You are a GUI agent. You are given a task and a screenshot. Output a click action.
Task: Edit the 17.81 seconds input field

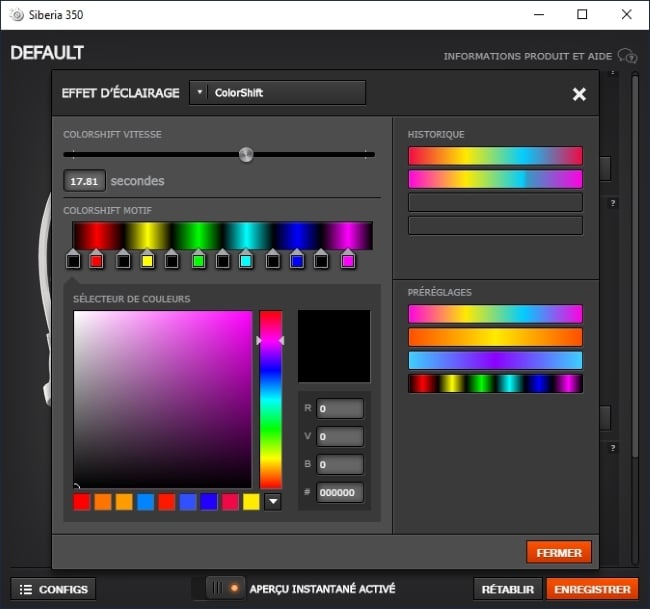tap(84, 181)
